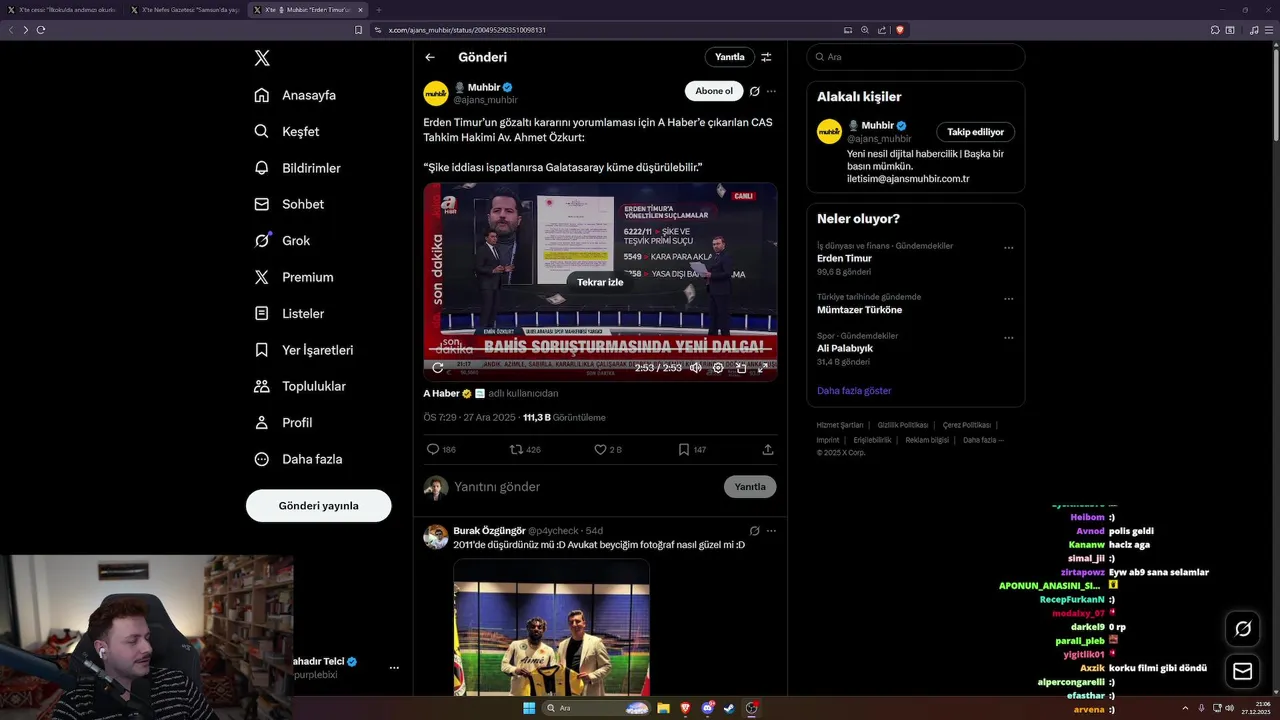Click Tekrar izle on the video

pyautogui.click(x=600, y=282)
